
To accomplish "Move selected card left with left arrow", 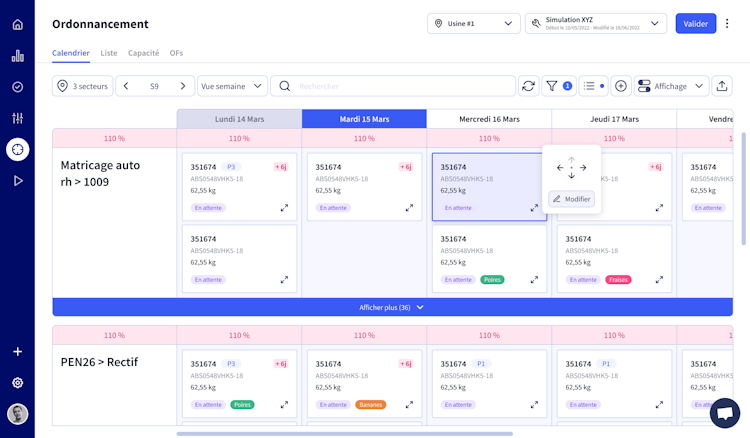I will pyautogui.click(x=560, y=168).
